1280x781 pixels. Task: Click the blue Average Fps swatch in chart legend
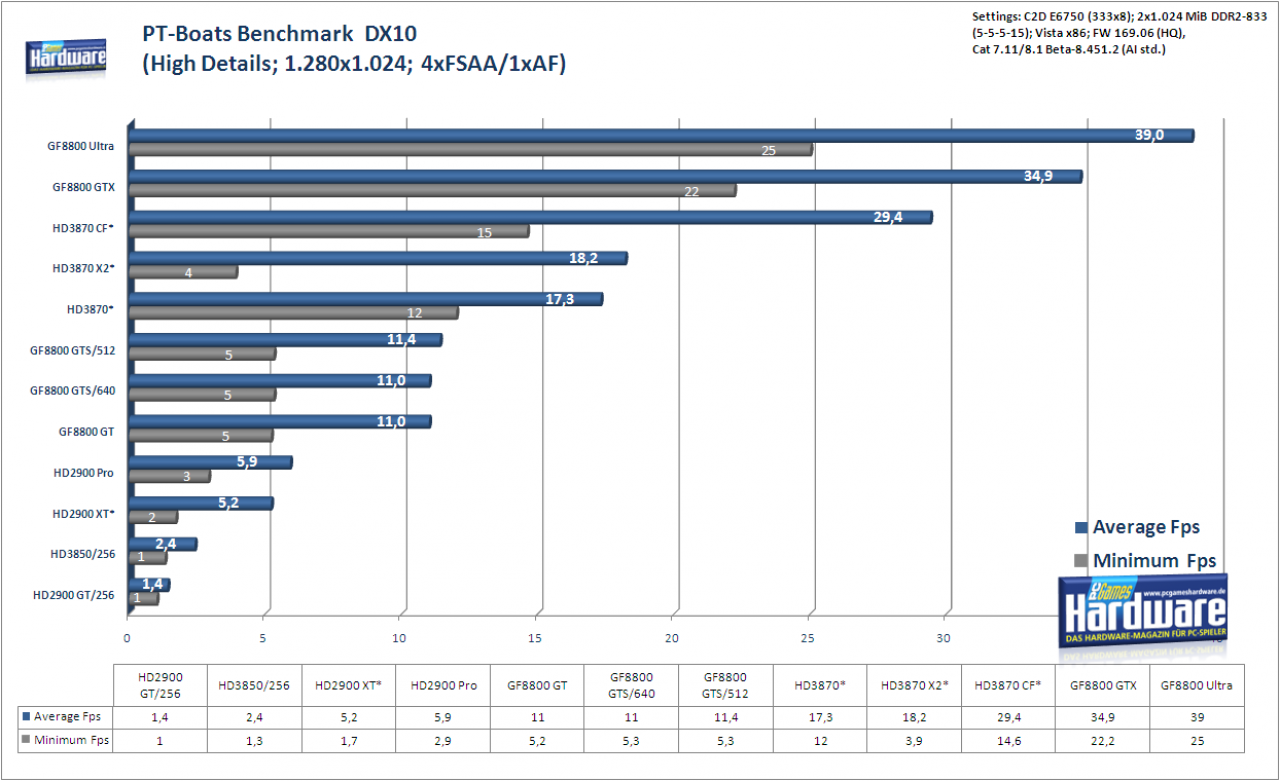(x=1080, y=527)
